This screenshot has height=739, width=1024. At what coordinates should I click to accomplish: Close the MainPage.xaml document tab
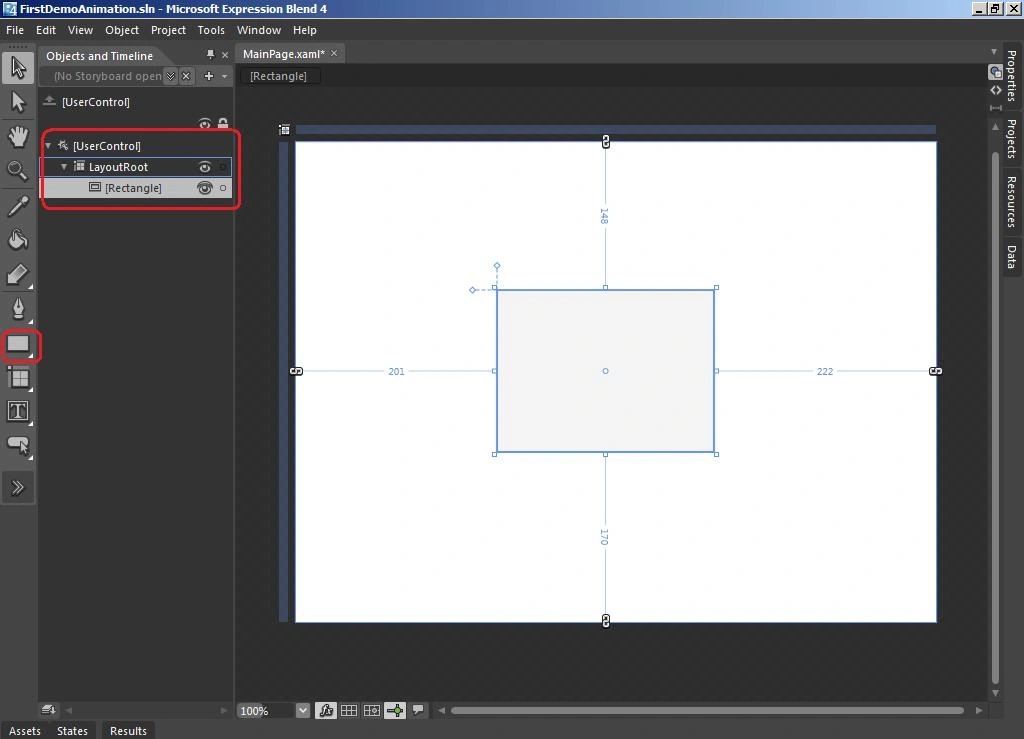334,54
